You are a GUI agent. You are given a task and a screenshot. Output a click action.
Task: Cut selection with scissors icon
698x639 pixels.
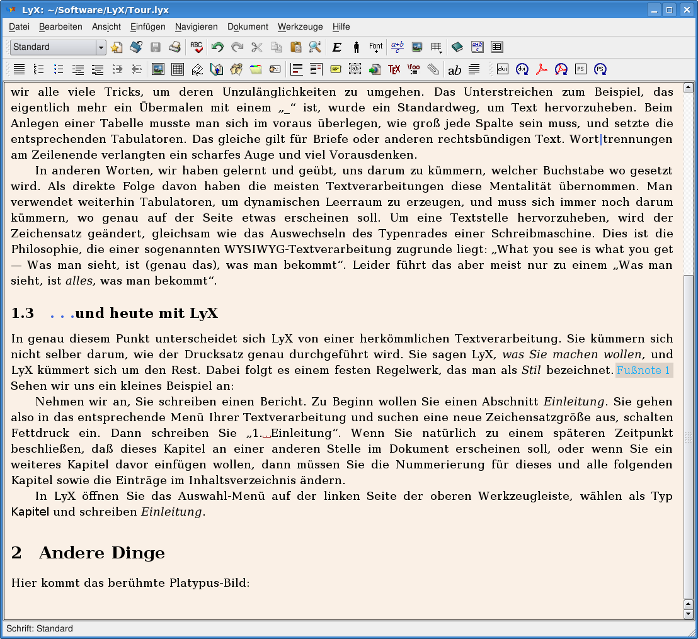[257, 47]
